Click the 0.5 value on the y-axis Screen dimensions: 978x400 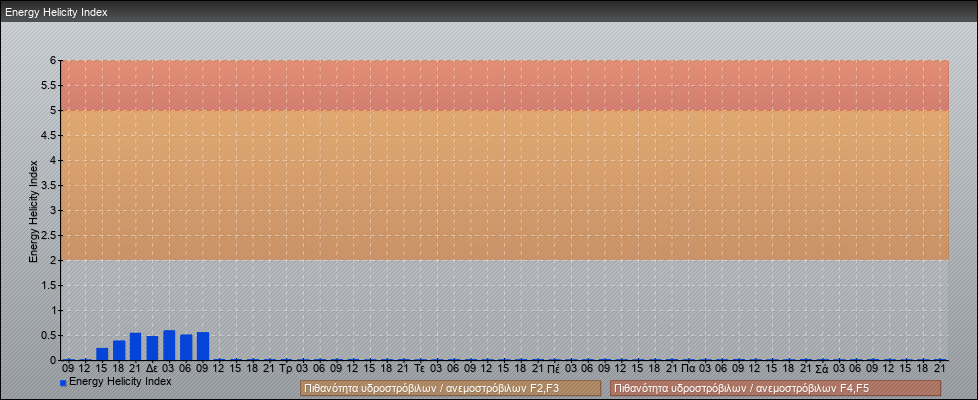[x=49, y=335]
